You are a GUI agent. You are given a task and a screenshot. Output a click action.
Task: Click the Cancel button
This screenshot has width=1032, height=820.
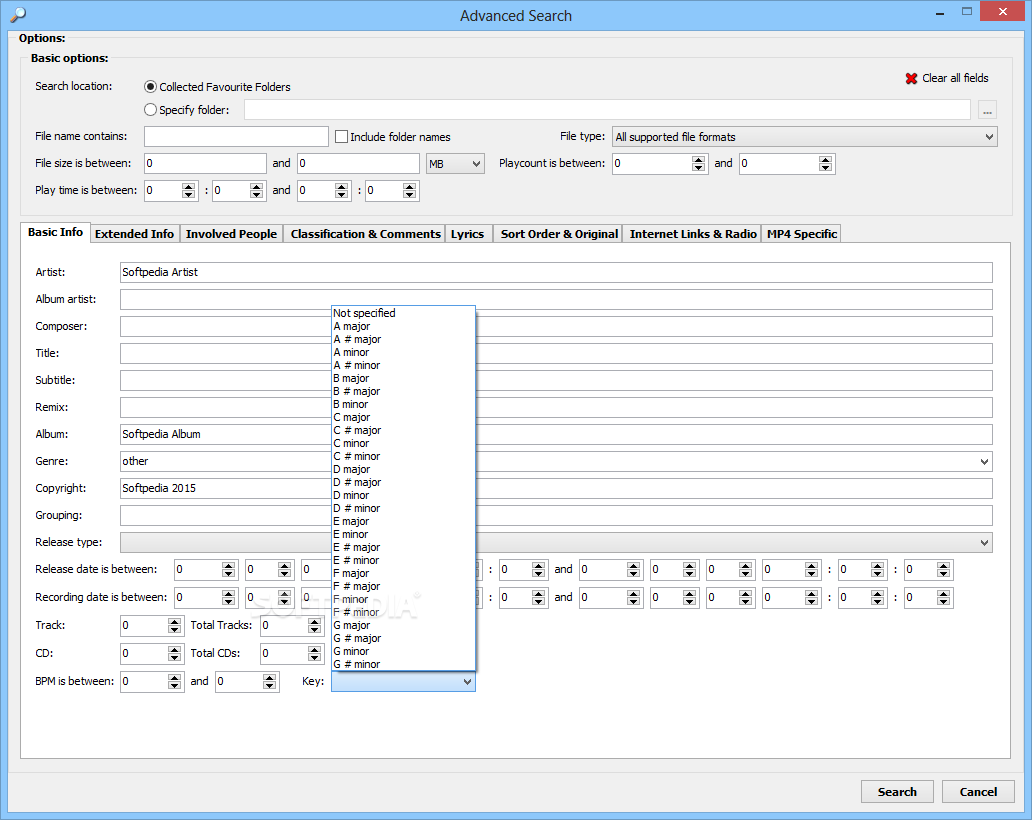coord(978,792)
